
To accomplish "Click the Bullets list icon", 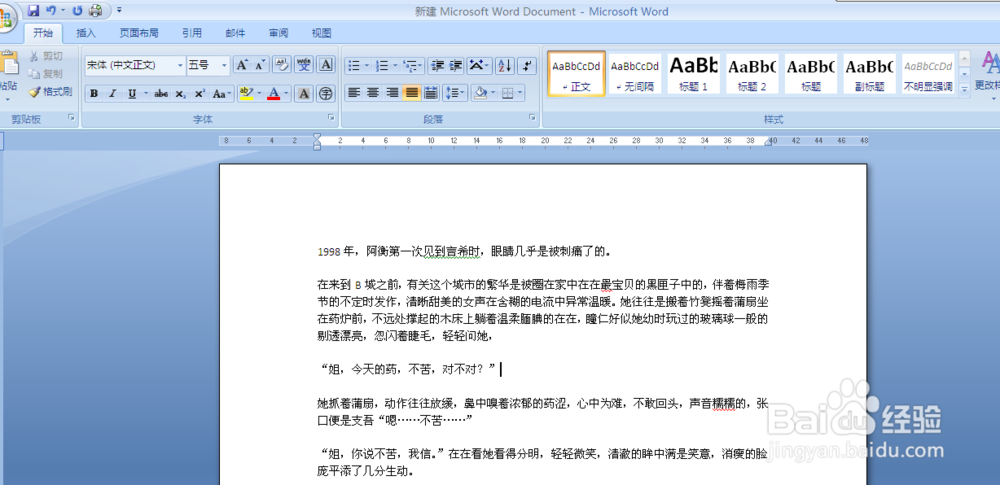I will coord(354,65).
